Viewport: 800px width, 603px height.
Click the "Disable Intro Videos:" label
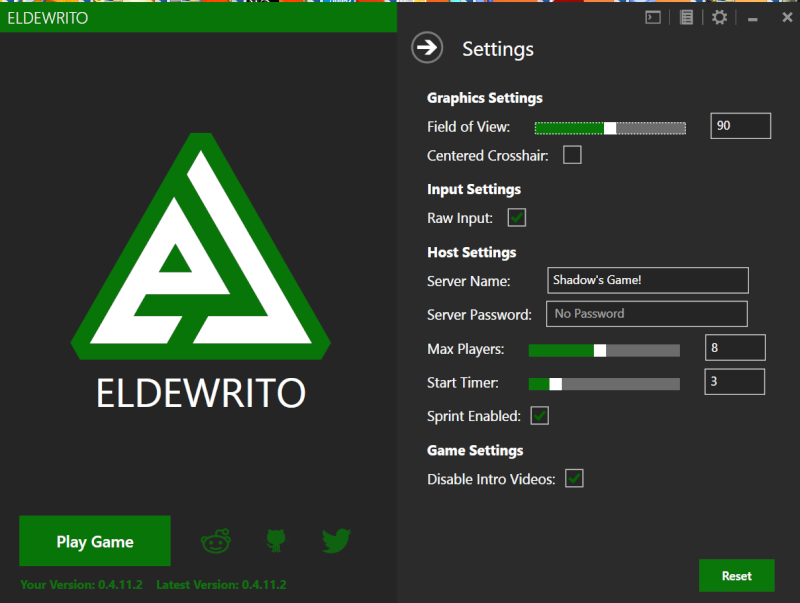click(491, 480)
